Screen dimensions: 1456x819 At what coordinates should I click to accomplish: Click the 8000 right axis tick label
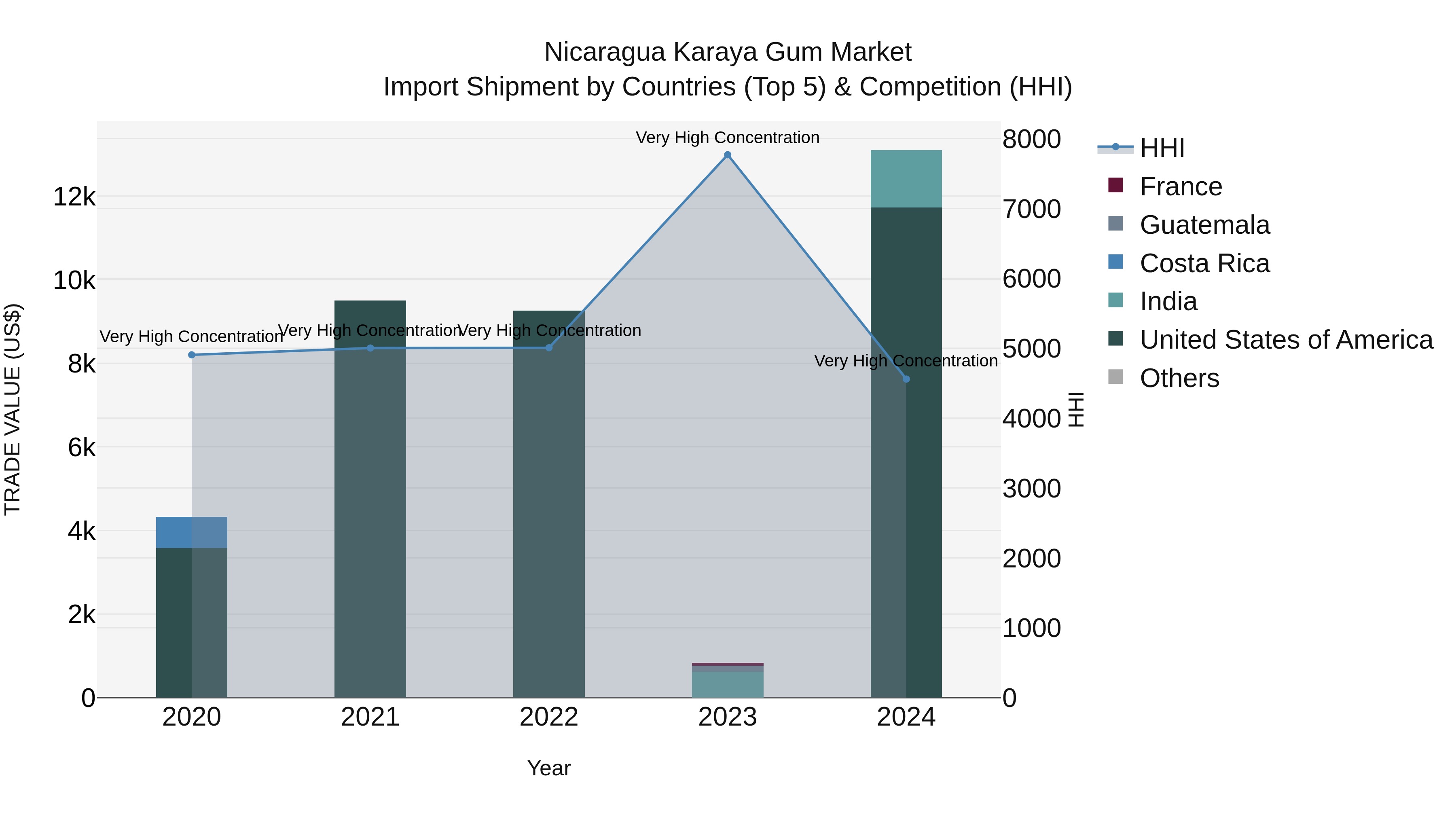(1031, 140)
